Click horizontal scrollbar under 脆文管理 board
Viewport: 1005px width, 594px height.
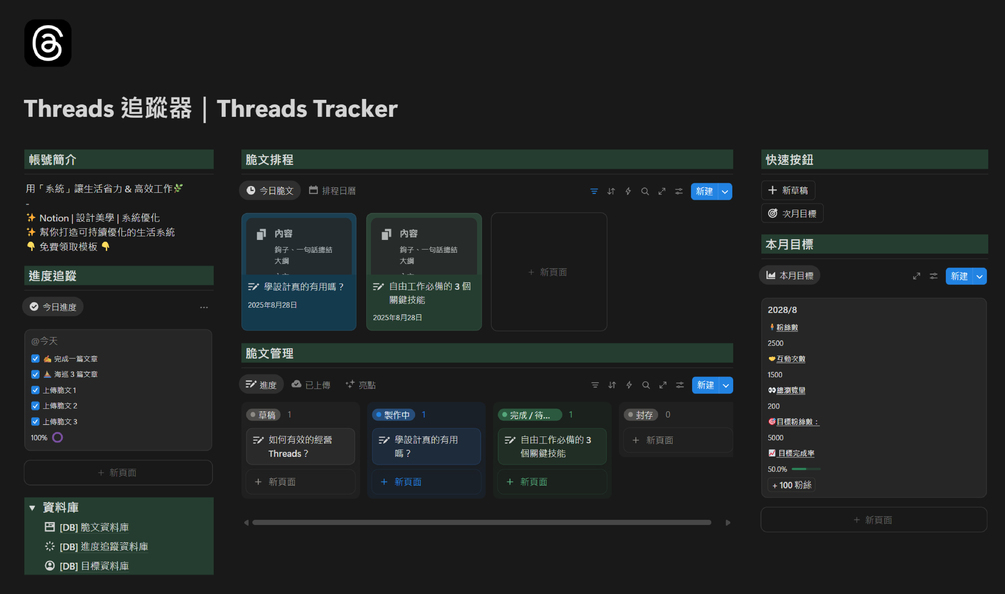tap(481, 522)
